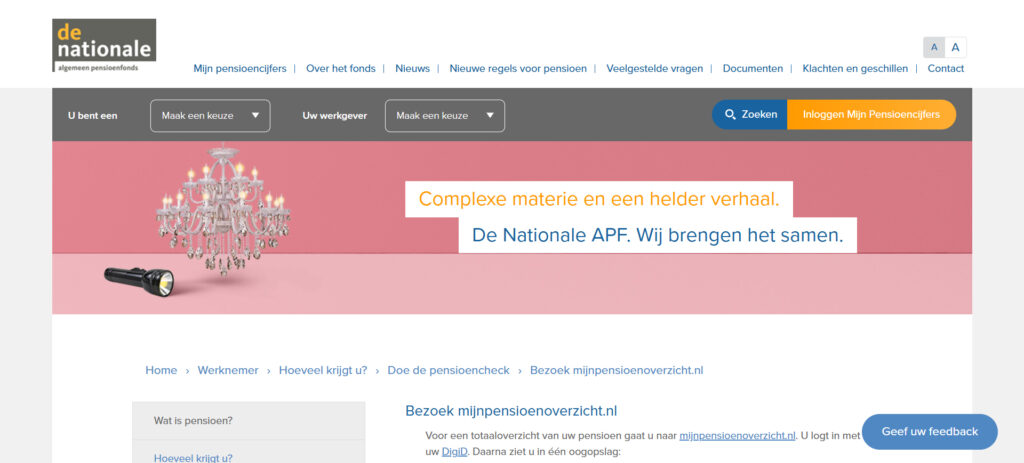Click Inloggen Mijn Pensioencijfers button
This screenshot has height=463, width=1024.
point(871,114)
